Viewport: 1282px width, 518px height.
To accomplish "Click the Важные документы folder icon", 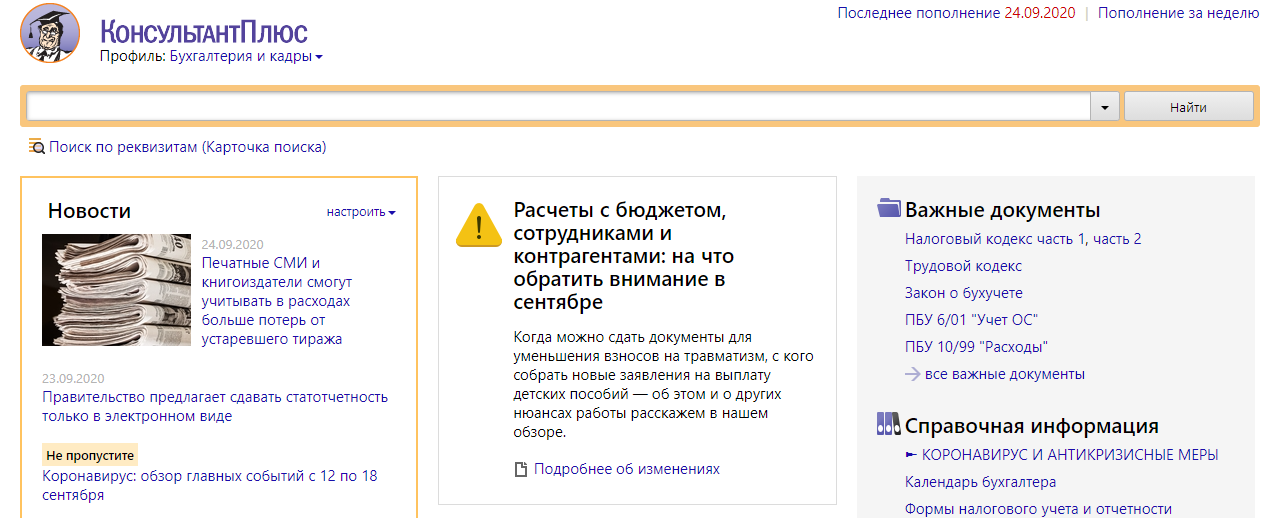I will 888,209.
